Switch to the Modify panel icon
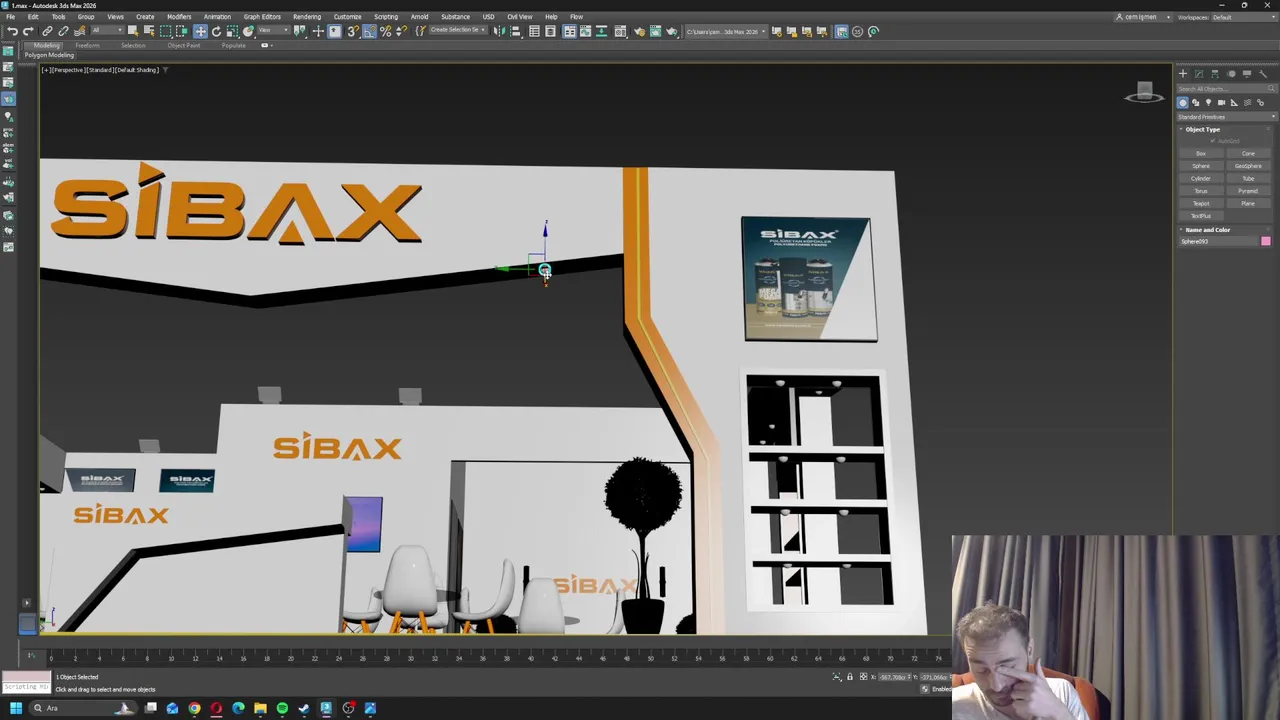This screenshot has width=1280, height=720. (x=1199, y=74)
